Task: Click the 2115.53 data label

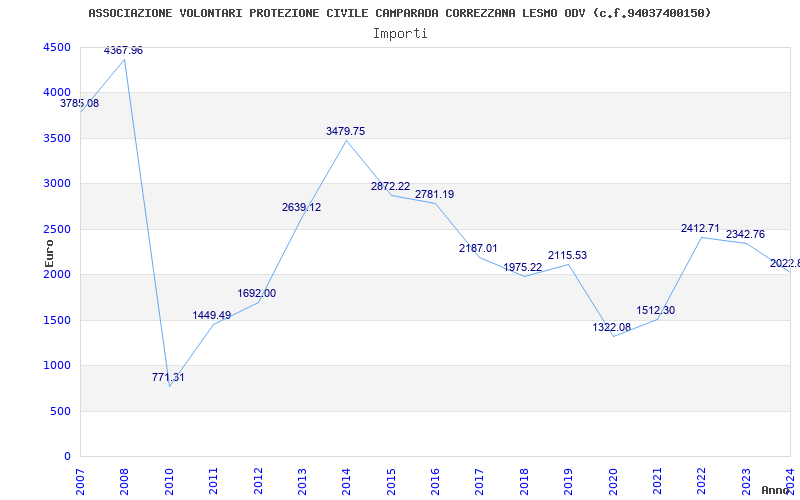Action: click(x=567, y=256)
